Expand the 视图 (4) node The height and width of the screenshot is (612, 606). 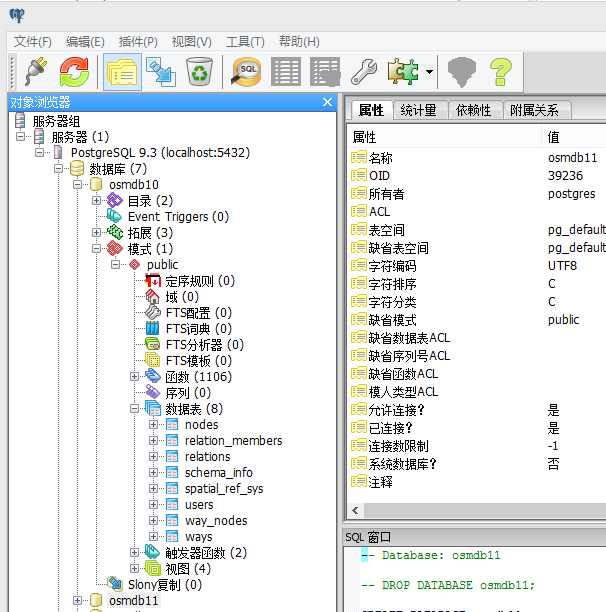click(134, 569)
